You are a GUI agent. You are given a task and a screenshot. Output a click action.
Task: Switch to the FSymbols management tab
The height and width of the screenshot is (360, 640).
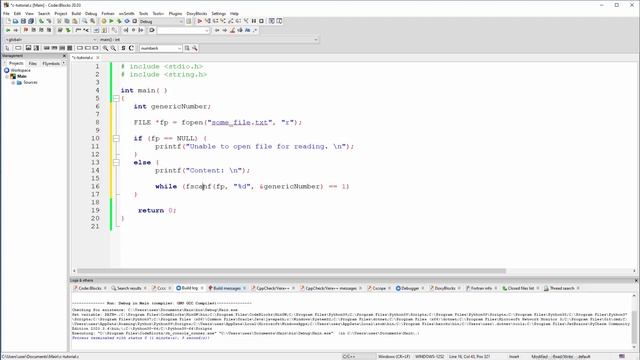click(x=51, y=63)
